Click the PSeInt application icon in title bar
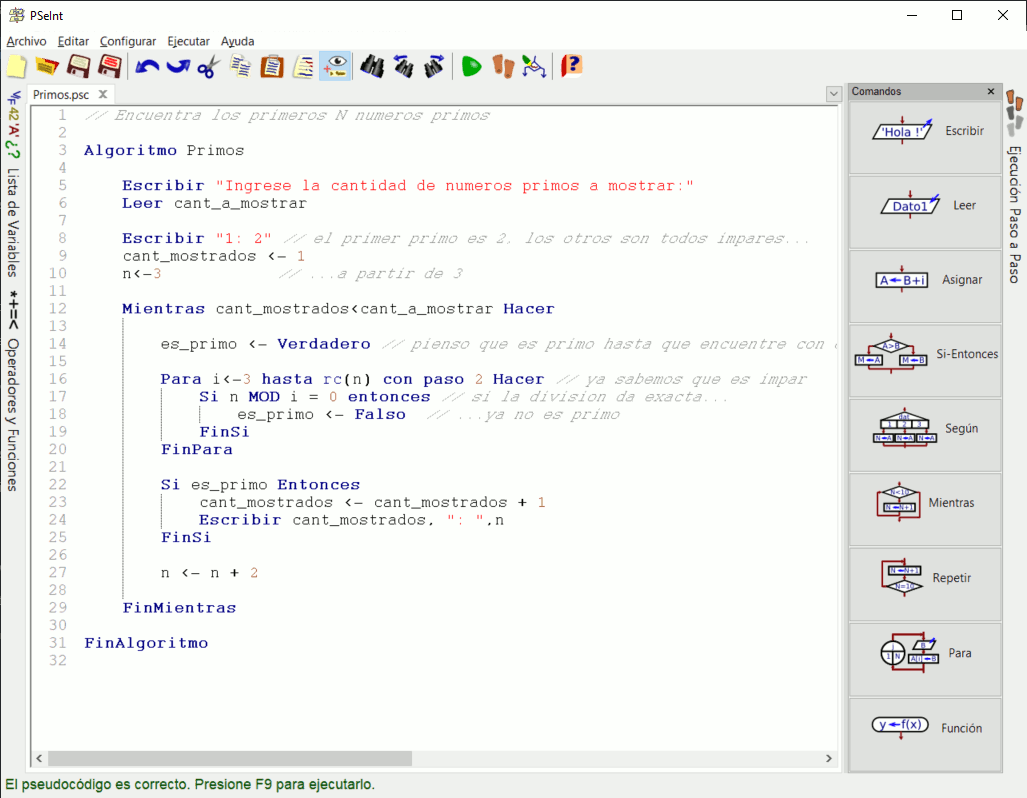The height and width of the screenshot is (798, 1027). coord(16,15)
